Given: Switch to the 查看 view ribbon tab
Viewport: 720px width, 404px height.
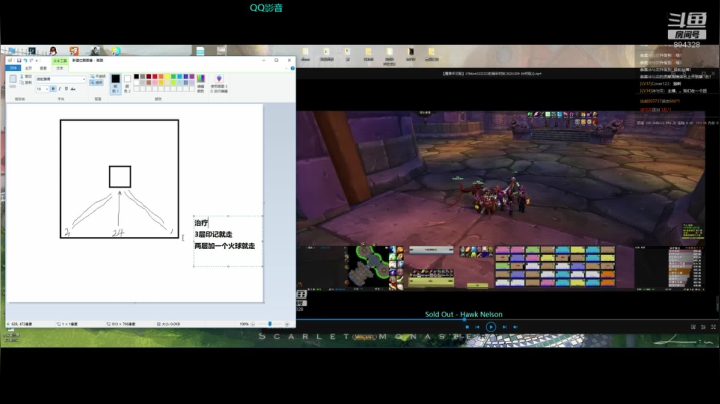Looking at the screenshot, I should [43, 68].
